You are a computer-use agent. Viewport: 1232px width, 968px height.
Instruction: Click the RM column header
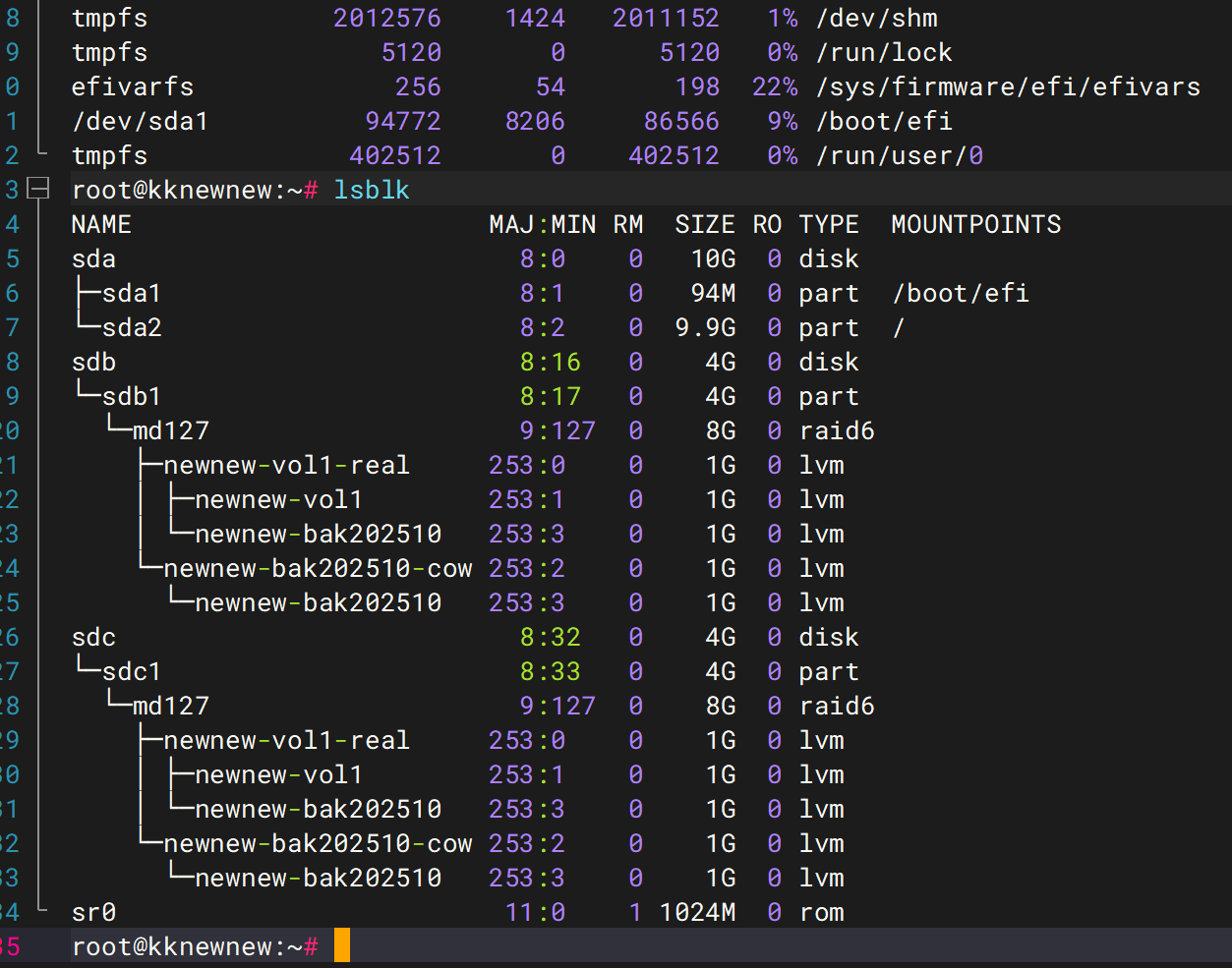click(x=628, y=224)
